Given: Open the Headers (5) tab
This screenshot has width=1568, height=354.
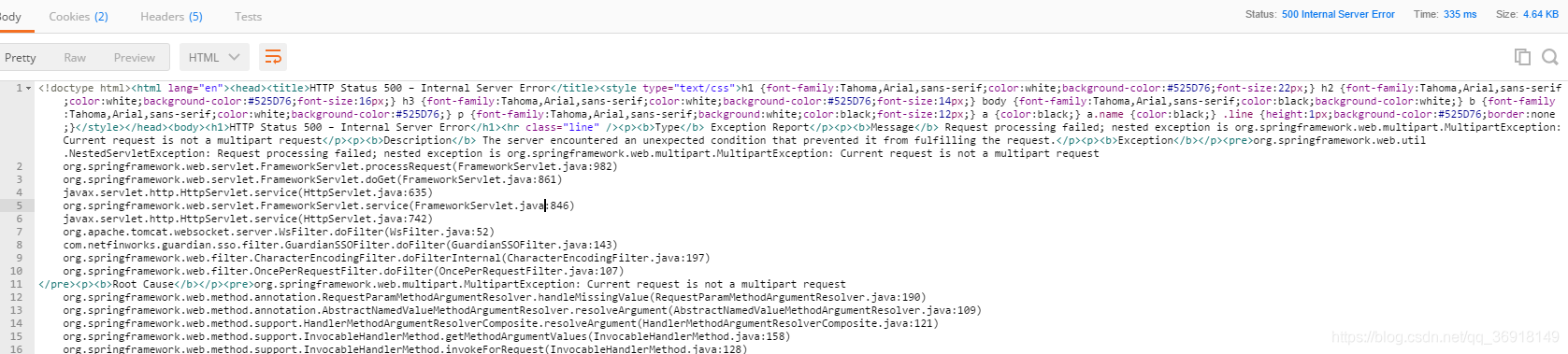Looking at the screenshot, I should [x=171, y=16].
